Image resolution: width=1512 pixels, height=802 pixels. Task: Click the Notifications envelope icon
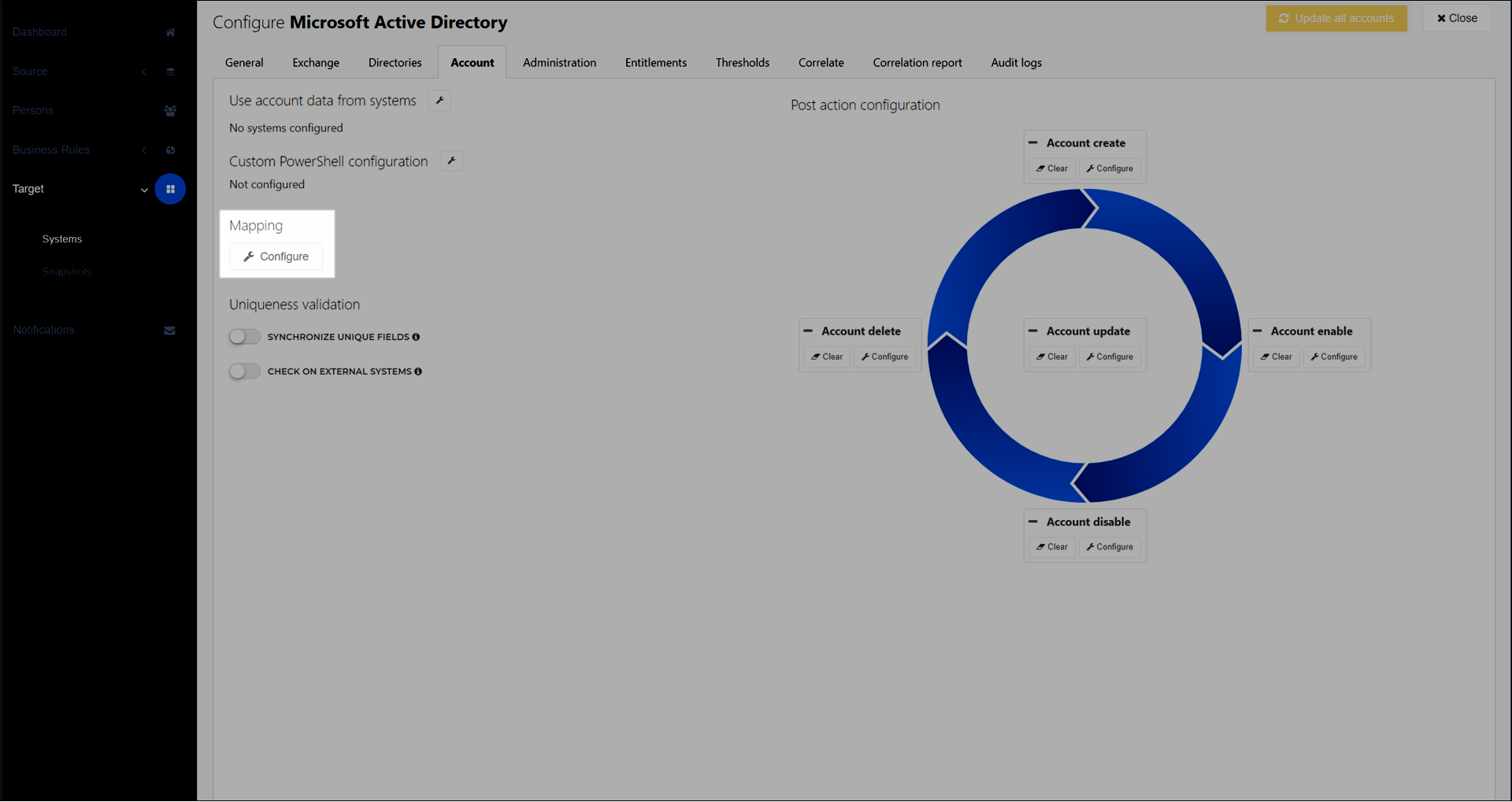pyautogui.click(x=169, y=331)
